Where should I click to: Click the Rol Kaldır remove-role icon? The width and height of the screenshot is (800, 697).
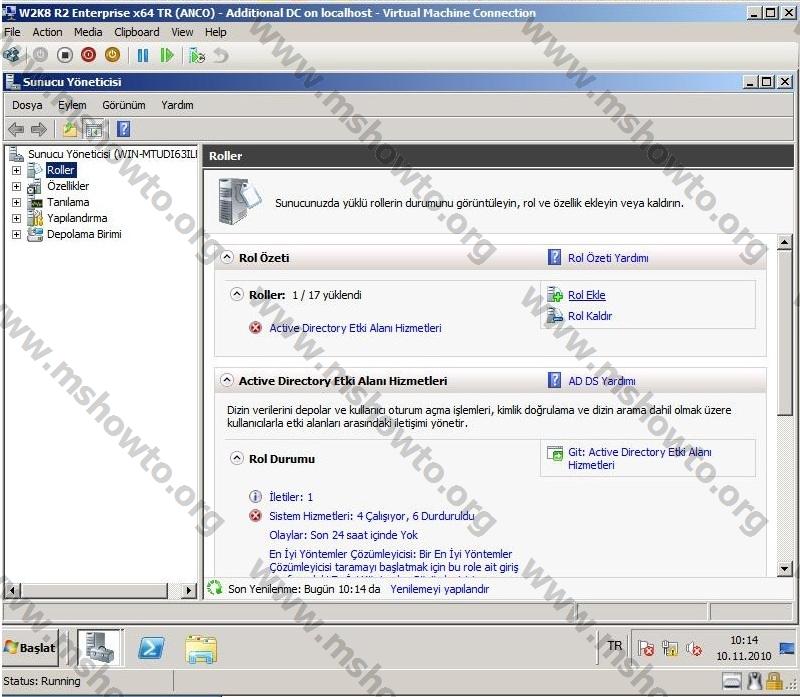coord(555,316)
